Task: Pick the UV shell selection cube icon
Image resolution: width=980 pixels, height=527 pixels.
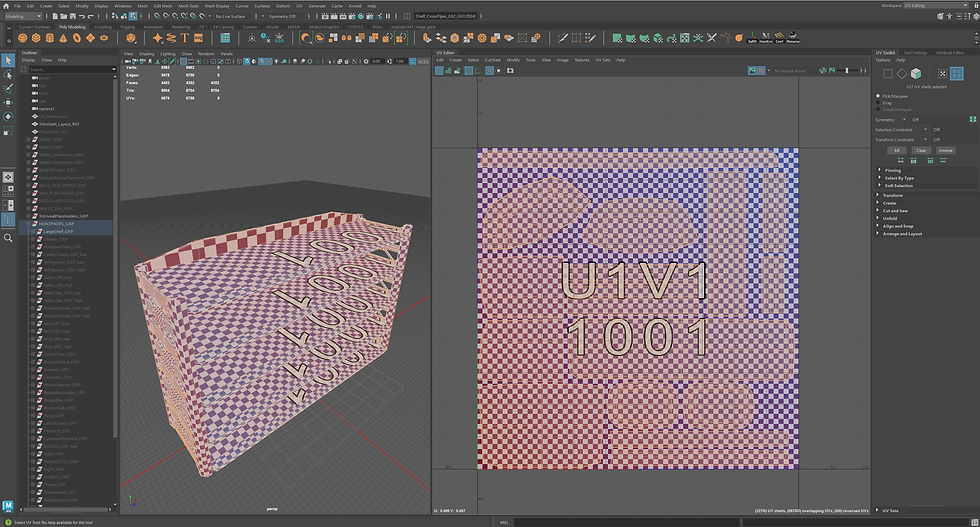Action: pyautogui.click(x=916, y=74)
